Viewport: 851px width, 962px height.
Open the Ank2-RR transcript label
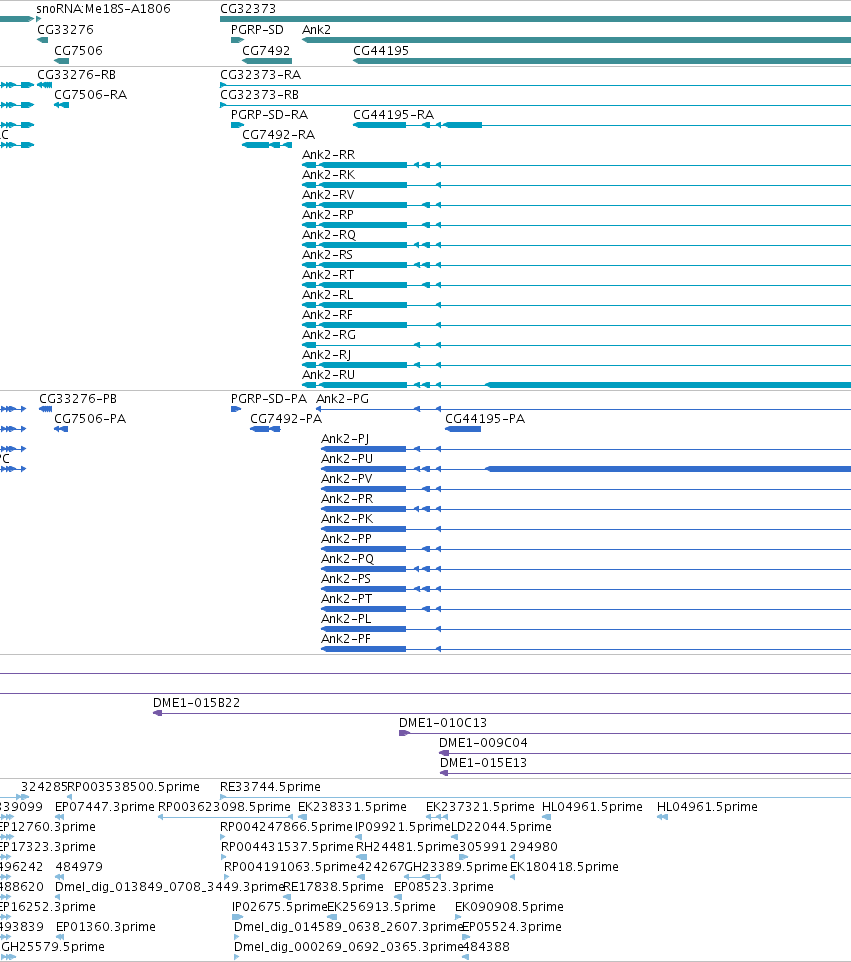click(328, 155)
